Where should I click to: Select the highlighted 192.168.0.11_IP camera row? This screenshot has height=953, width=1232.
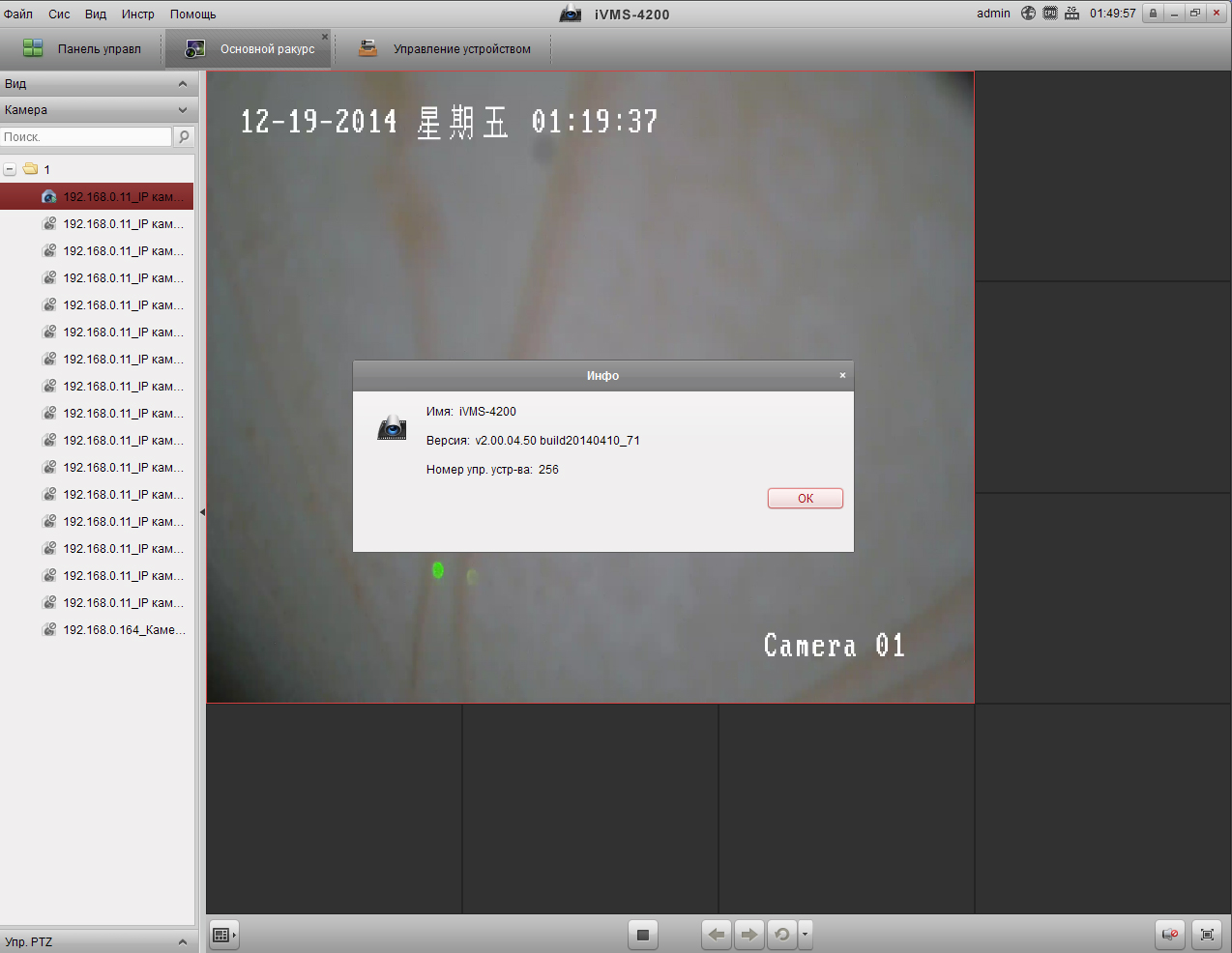(97, 196)
